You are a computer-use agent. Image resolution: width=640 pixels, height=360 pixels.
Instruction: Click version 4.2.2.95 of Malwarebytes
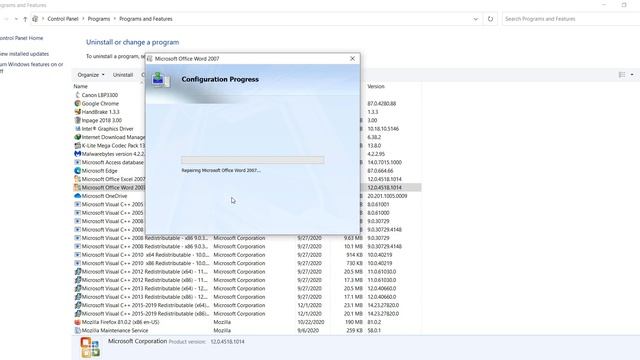pos(376,154)
